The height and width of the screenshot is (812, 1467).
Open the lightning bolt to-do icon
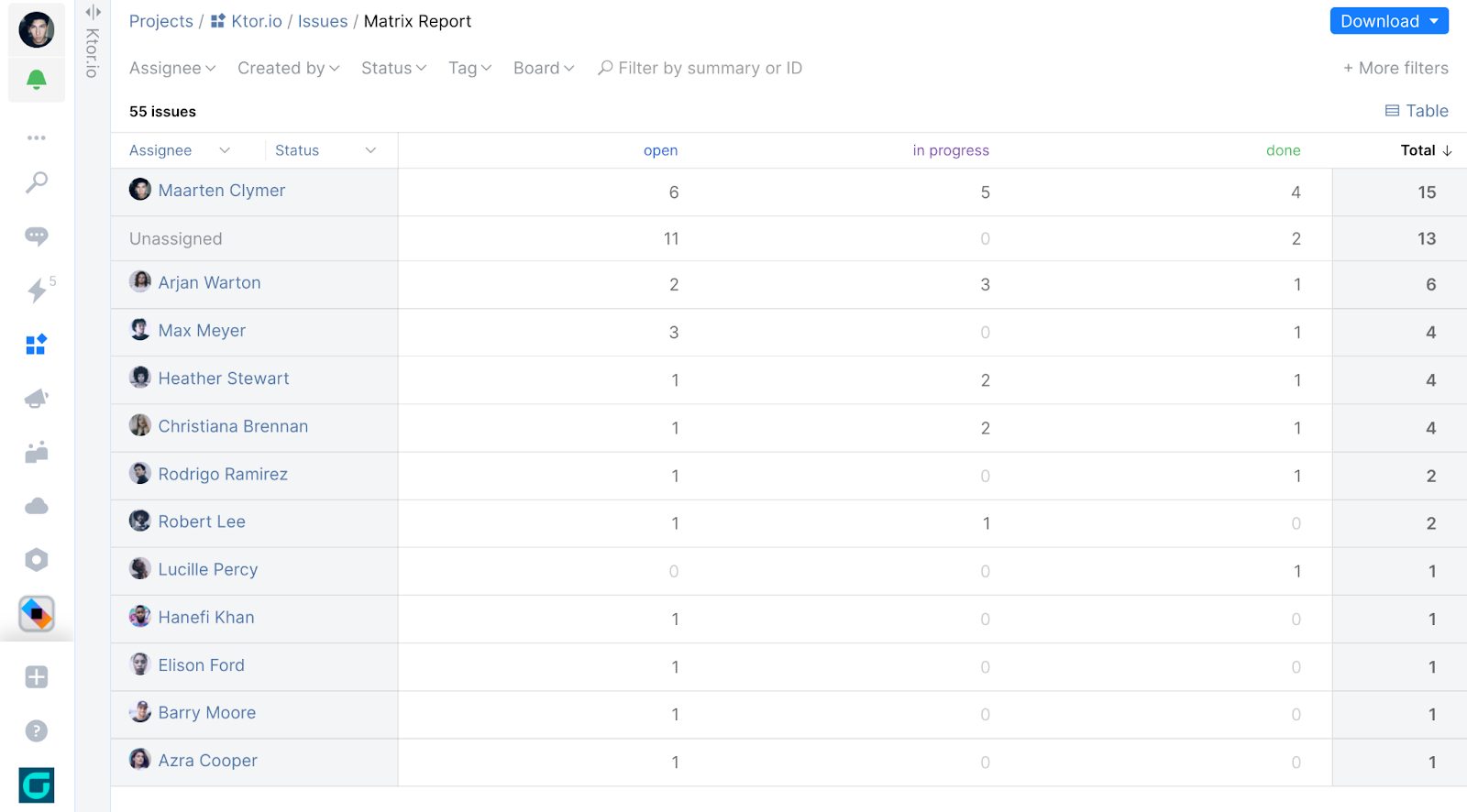pos(37,291)
